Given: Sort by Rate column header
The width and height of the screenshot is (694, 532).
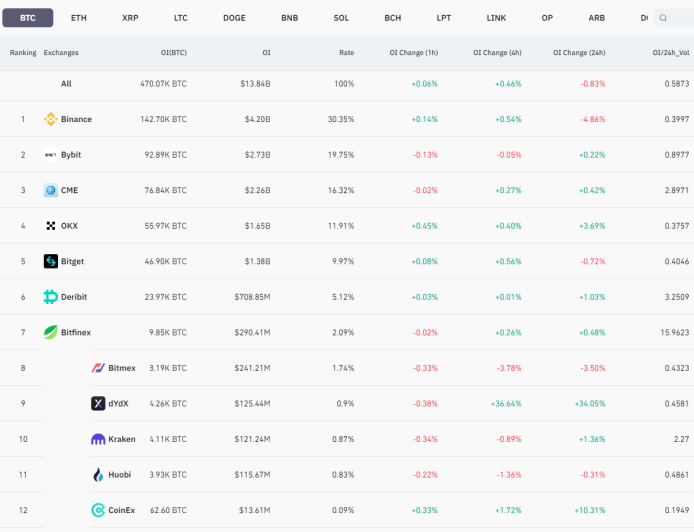Looking at the screenshot, I should (347, 53).
